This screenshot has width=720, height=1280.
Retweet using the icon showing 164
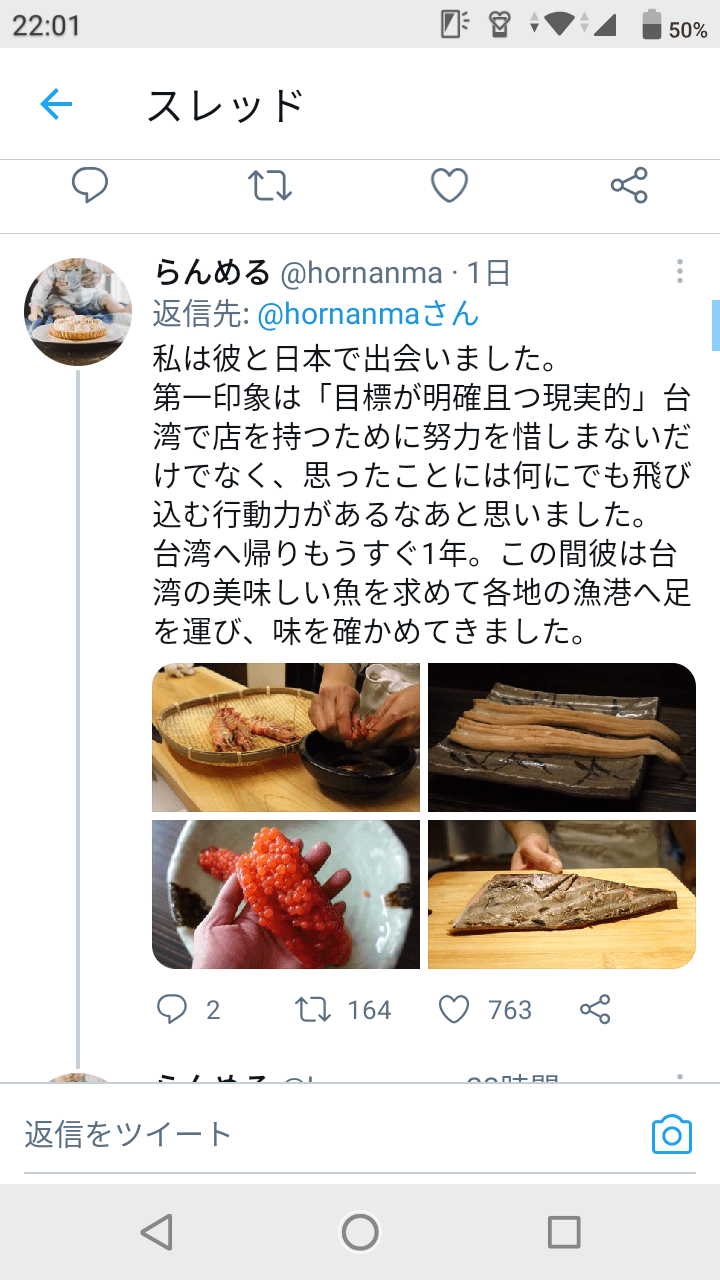click(313, 1009)
